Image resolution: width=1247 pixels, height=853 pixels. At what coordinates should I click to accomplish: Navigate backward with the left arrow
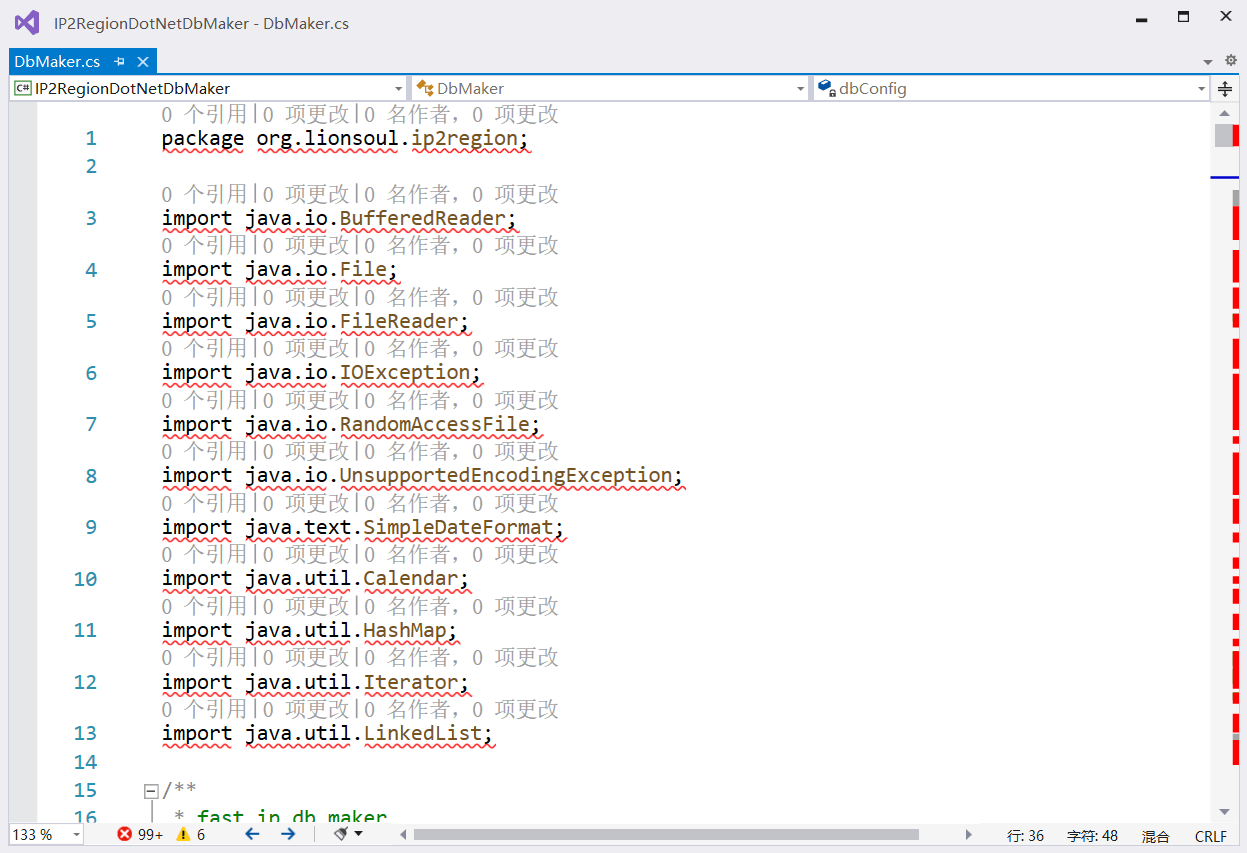[252, 834]
